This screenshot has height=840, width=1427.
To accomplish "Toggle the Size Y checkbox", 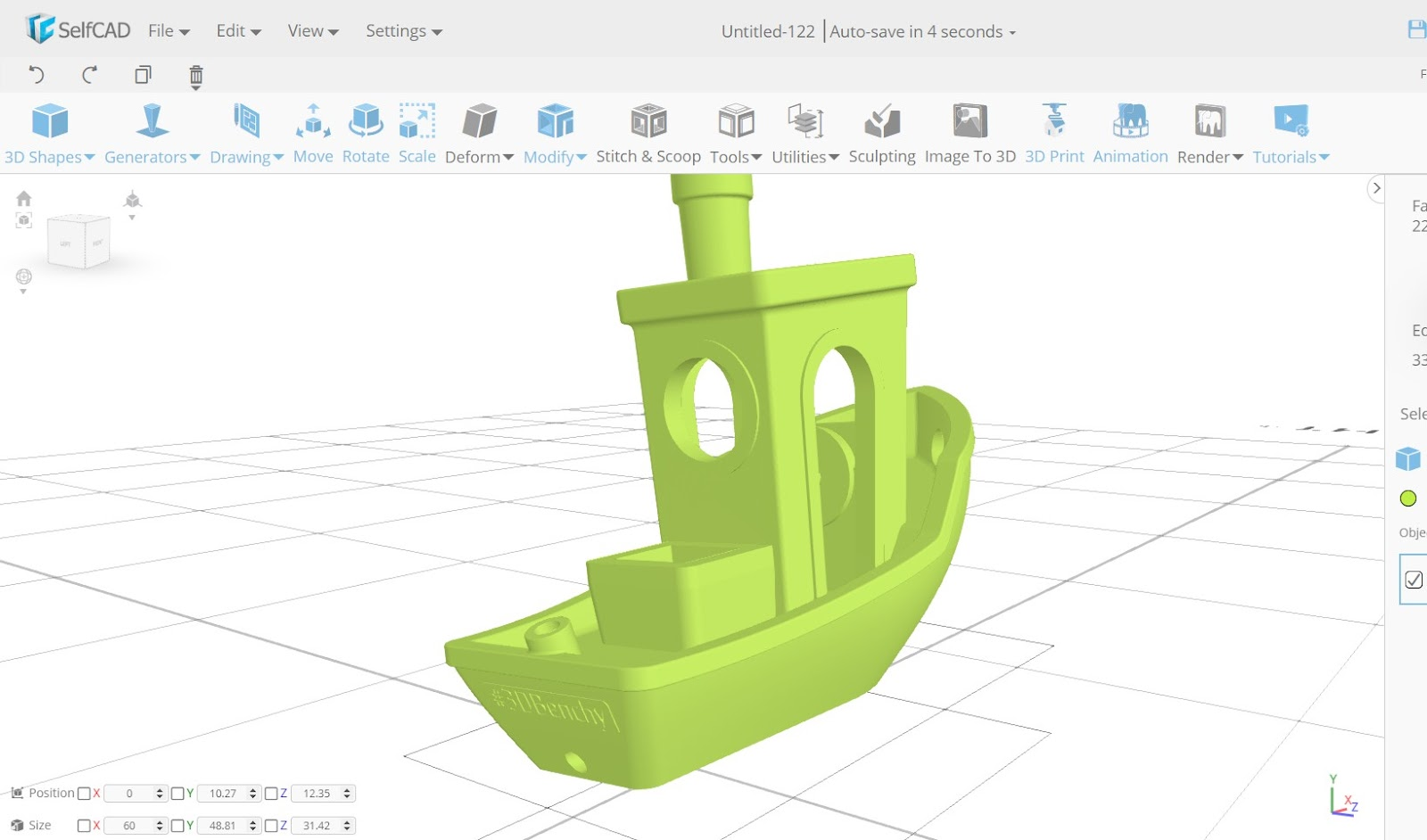I will tap(177, 826).
